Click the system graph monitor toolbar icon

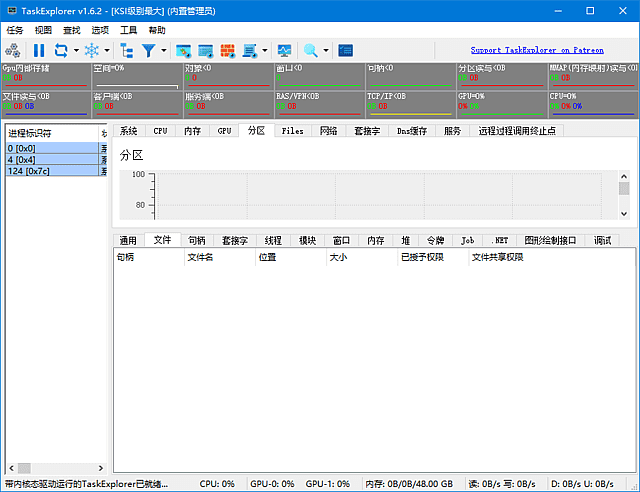pyautogui.click(x=285, y=50)
